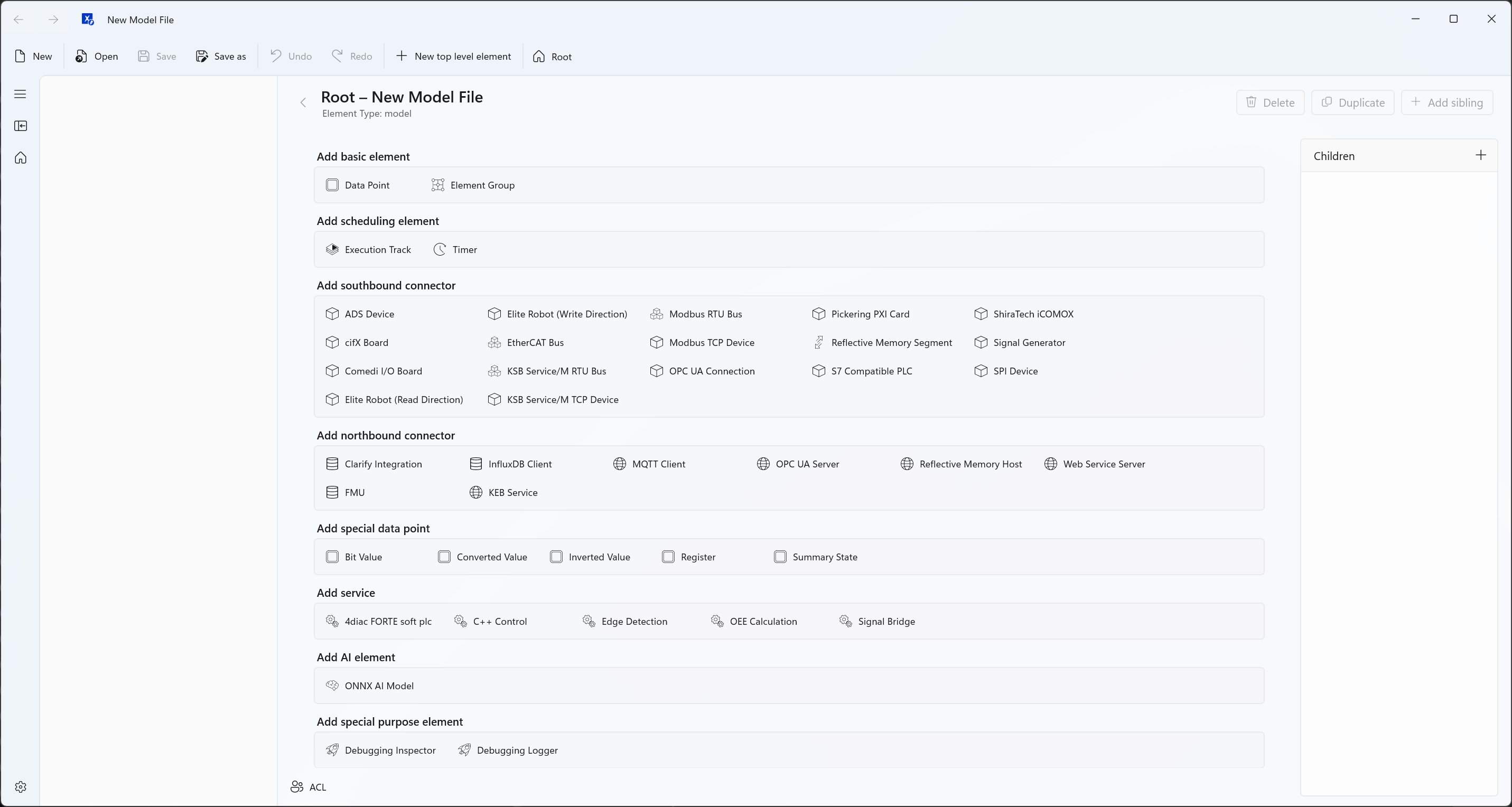Screen dimensions: 1512x807
Task: Add a Timer scheduling element
Action: tap(455, 249)
